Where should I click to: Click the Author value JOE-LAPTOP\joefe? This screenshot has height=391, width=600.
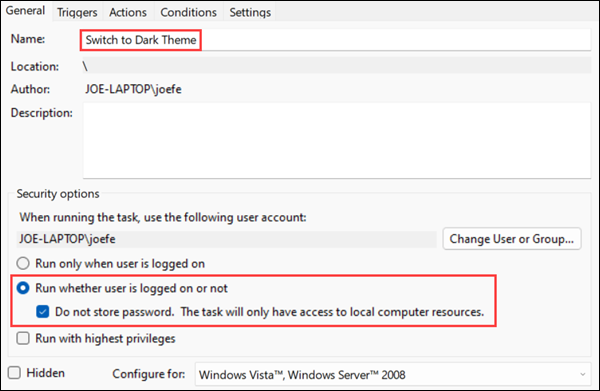[x=133, y=89]
